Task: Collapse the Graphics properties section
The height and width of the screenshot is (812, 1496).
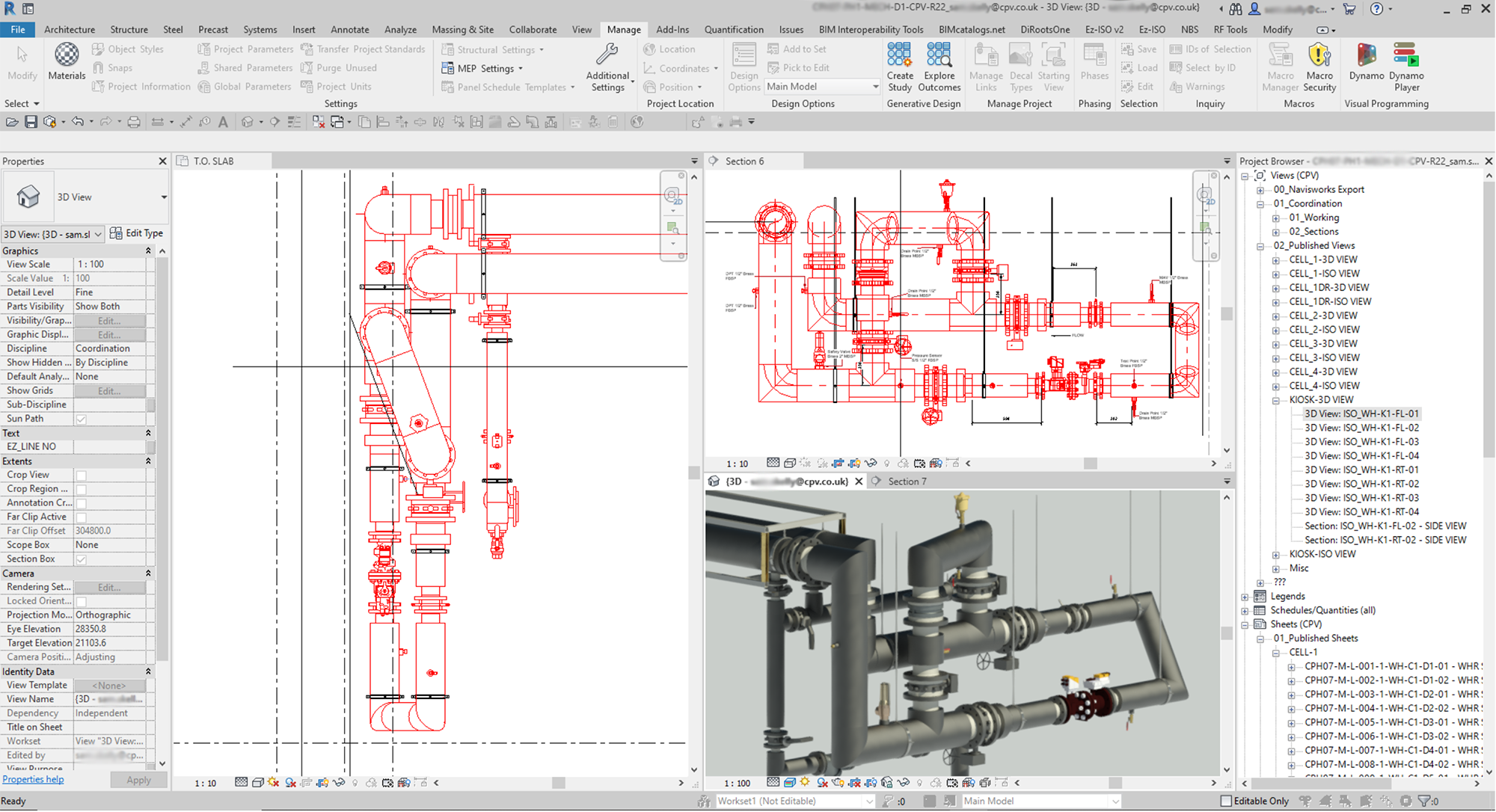Action: [148, 251]
